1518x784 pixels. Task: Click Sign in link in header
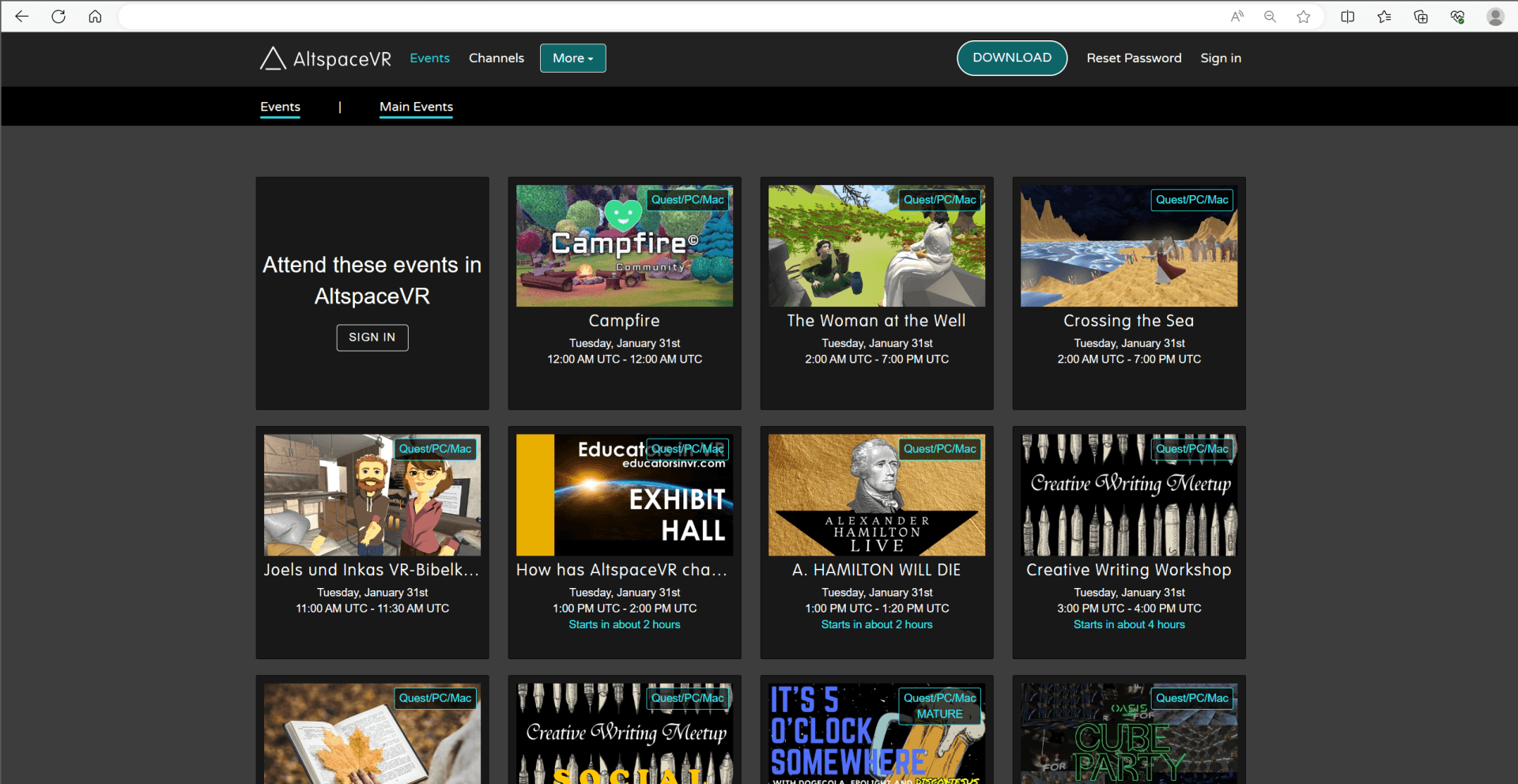pos(1221,58)
